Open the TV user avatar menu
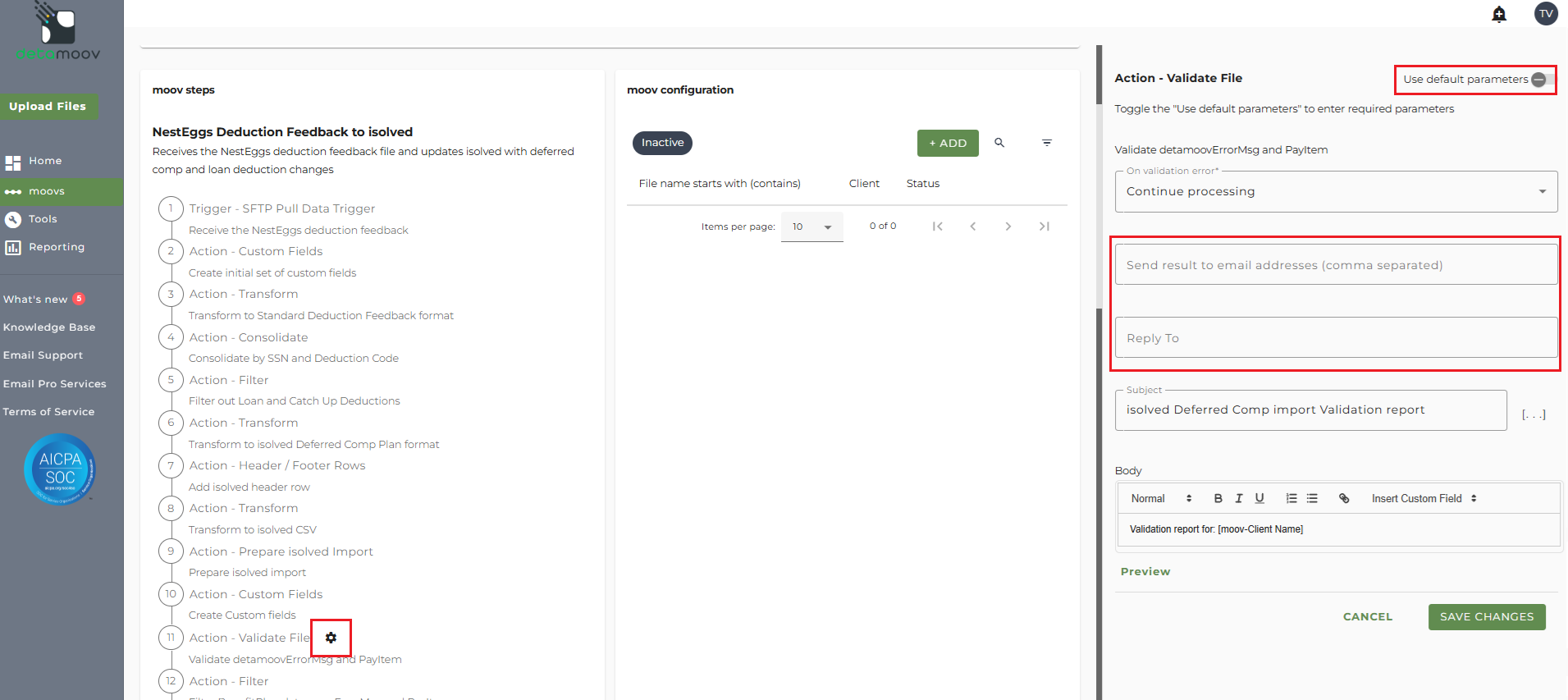This screenshot has height=700, width=1568. point(1546,13)
